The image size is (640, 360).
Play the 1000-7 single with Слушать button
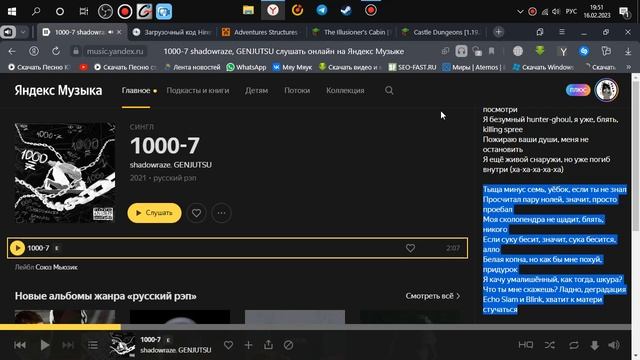tap(154, 213)
